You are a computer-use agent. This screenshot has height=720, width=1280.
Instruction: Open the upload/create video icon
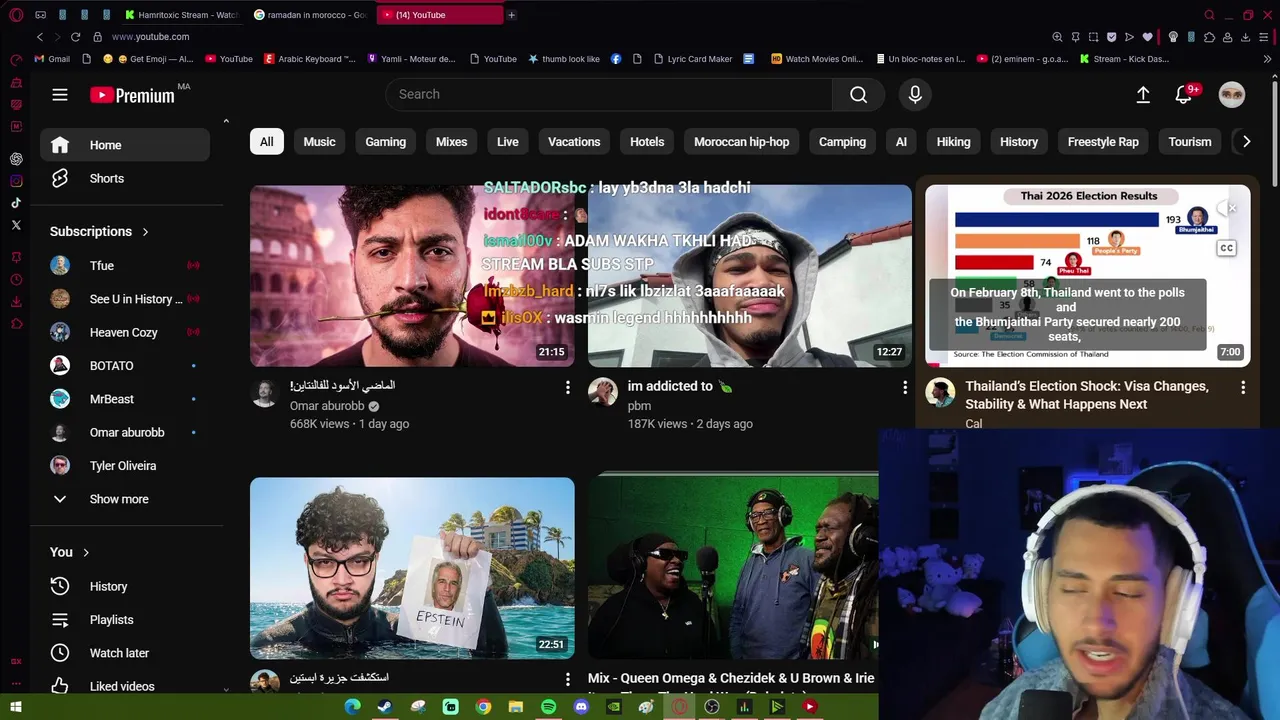[1143, 94]
